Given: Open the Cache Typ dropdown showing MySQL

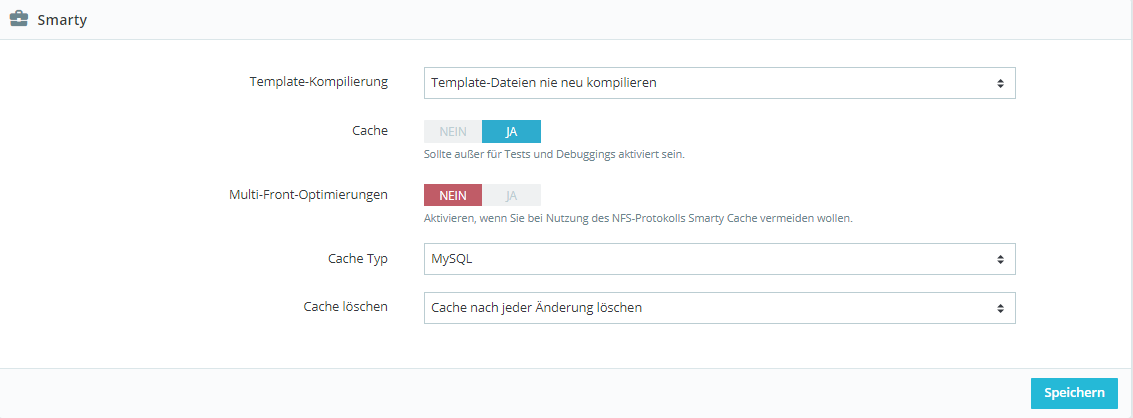Looking at the screenshot, I should pos(719,259).
